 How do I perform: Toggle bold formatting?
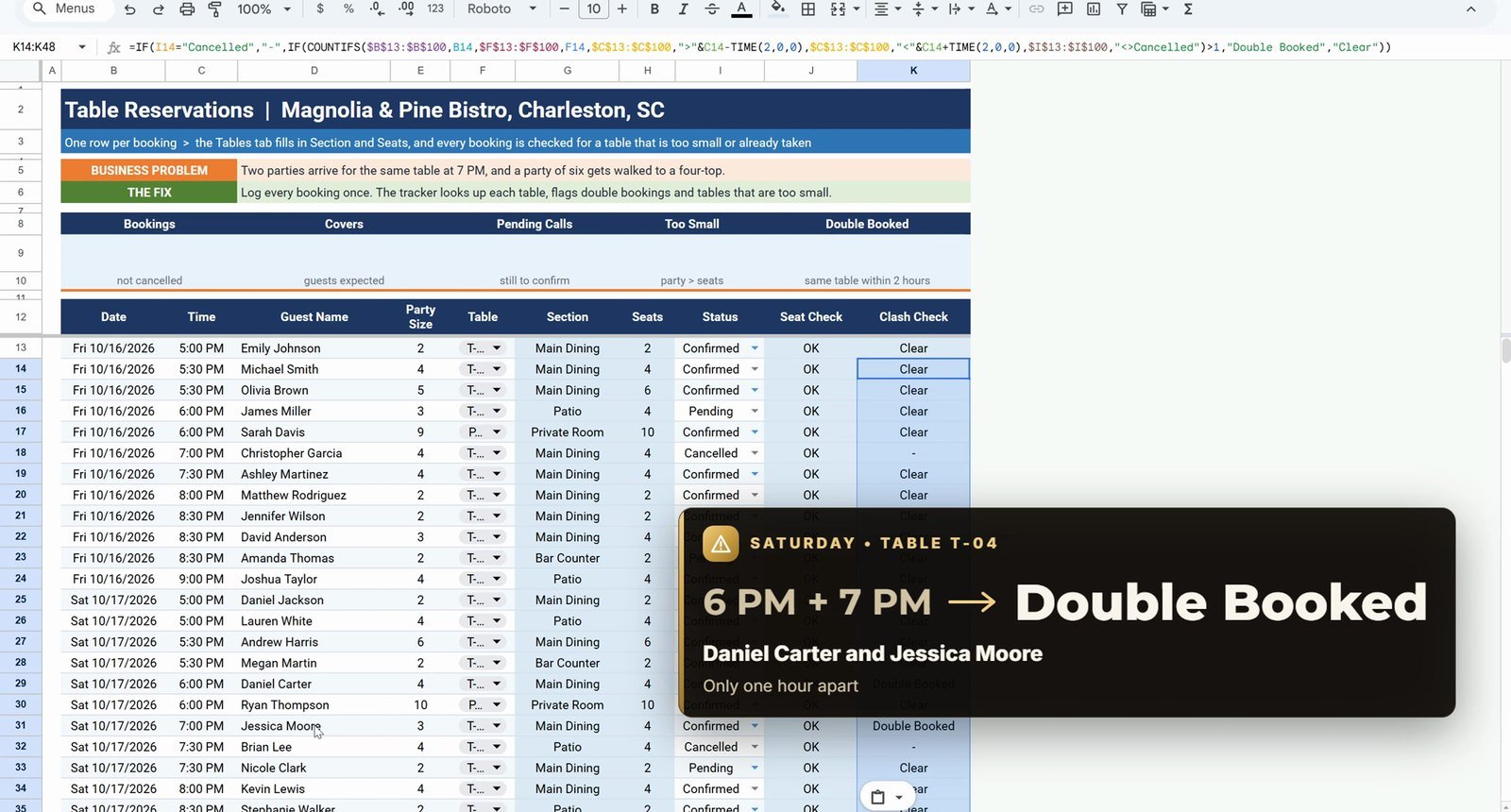click(x=654, y=9)
